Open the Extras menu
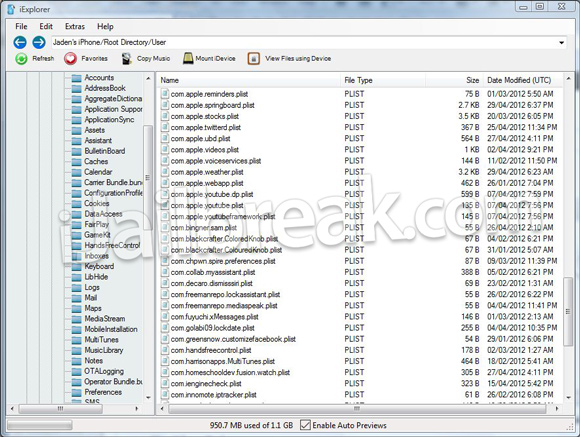The width and height of the screenshot is (580, 437). (75, 27)
